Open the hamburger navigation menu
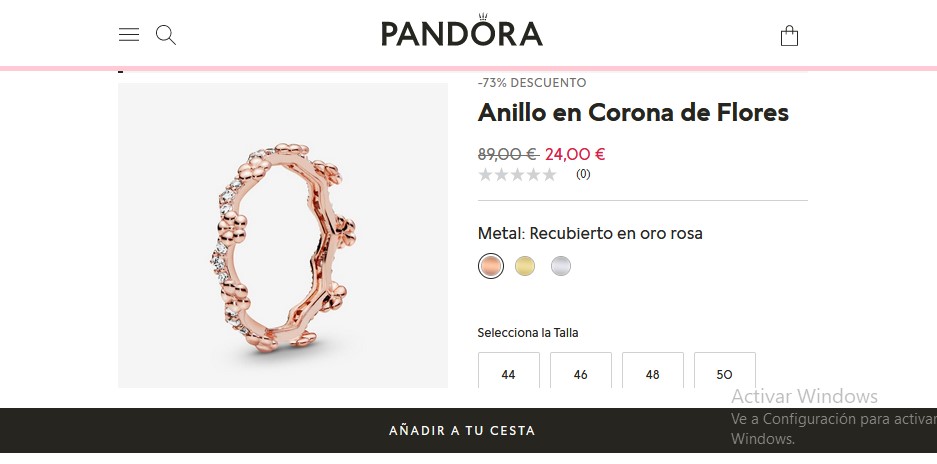 (x=129, y=35)
